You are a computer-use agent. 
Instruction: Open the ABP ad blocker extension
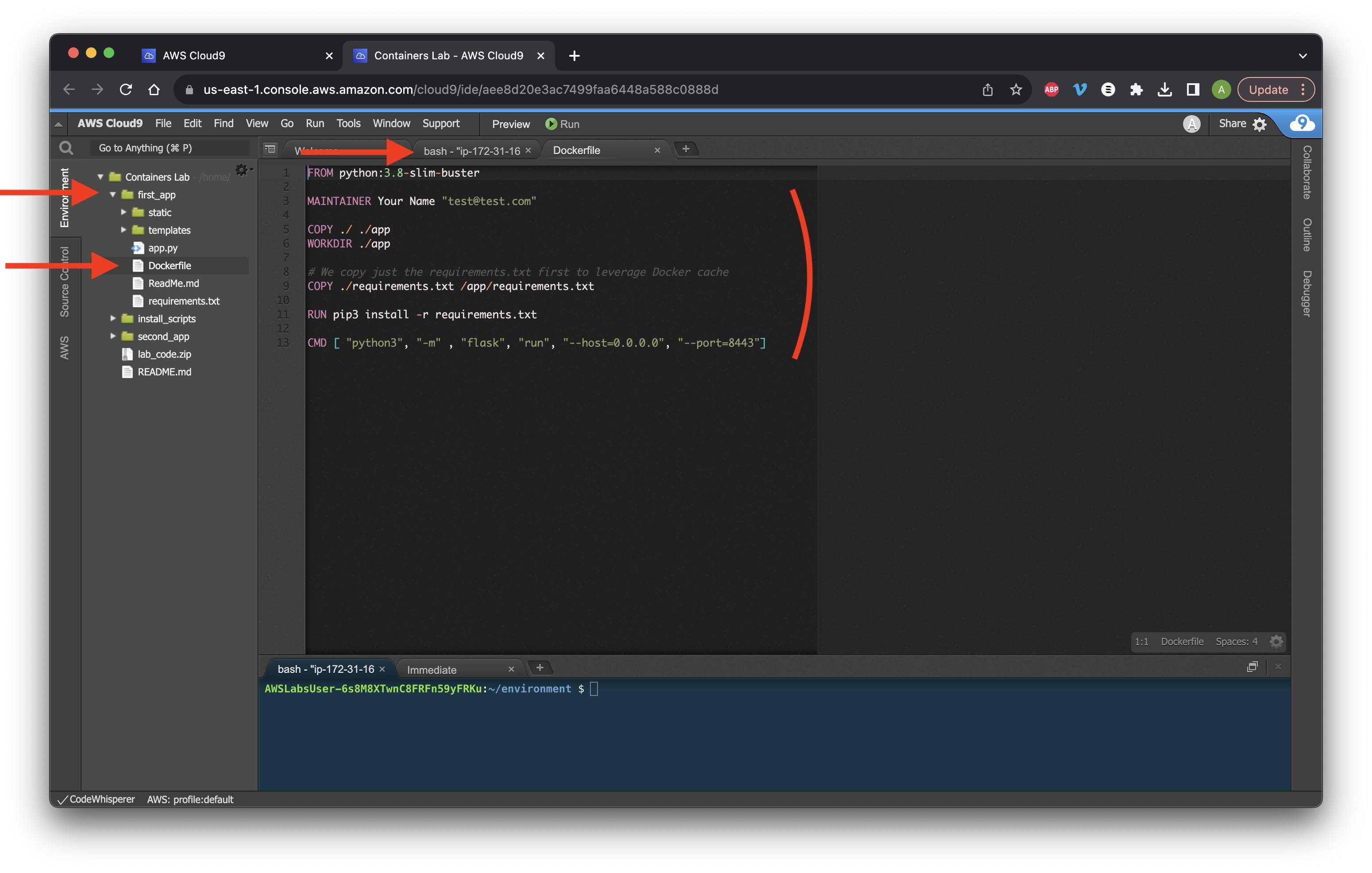point(1051,89)
